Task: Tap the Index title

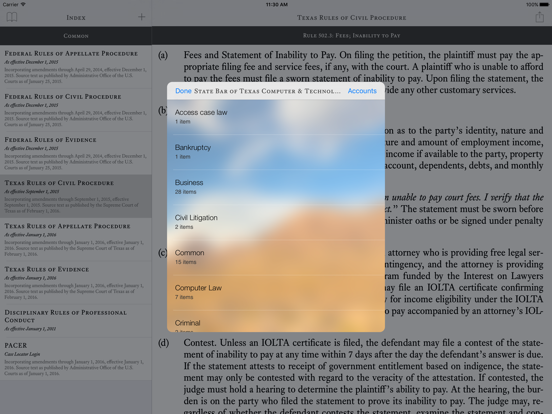Action: 76,17
